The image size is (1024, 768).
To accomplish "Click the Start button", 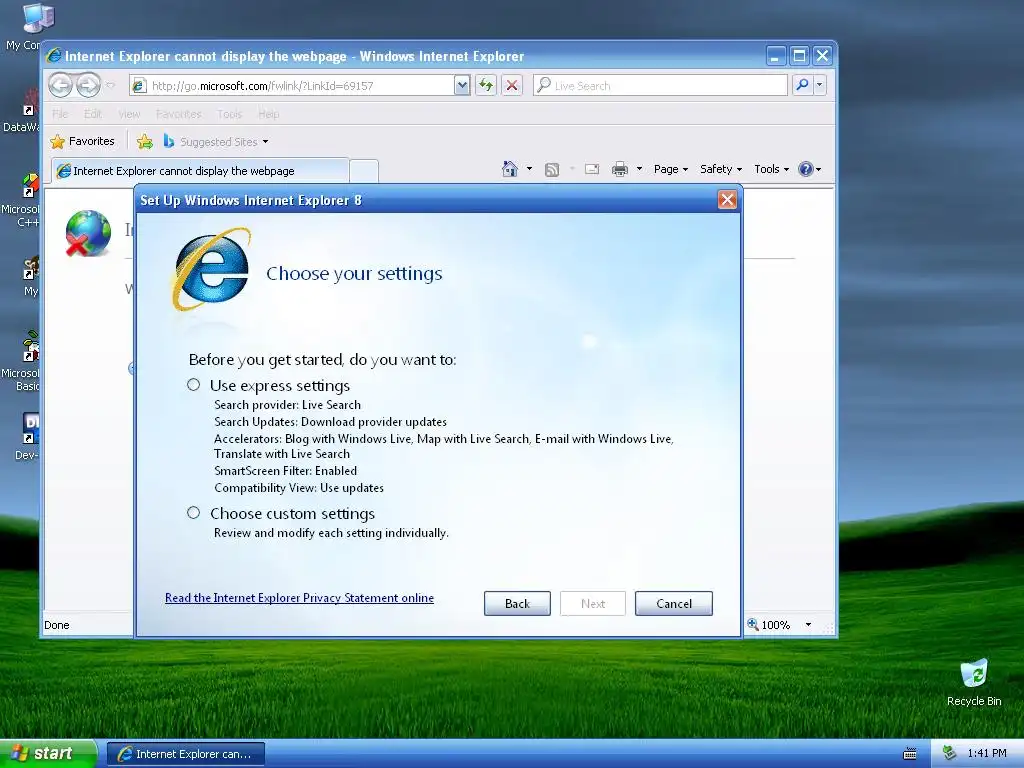I will (48, 754).
